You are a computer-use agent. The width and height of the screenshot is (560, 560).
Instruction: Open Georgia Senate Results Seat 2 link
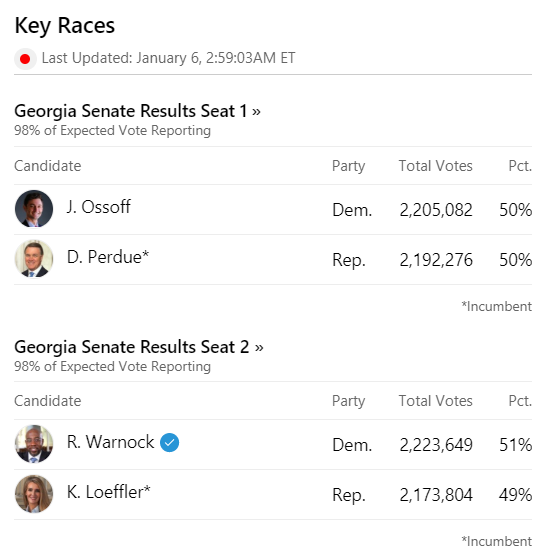pos(139,347)
